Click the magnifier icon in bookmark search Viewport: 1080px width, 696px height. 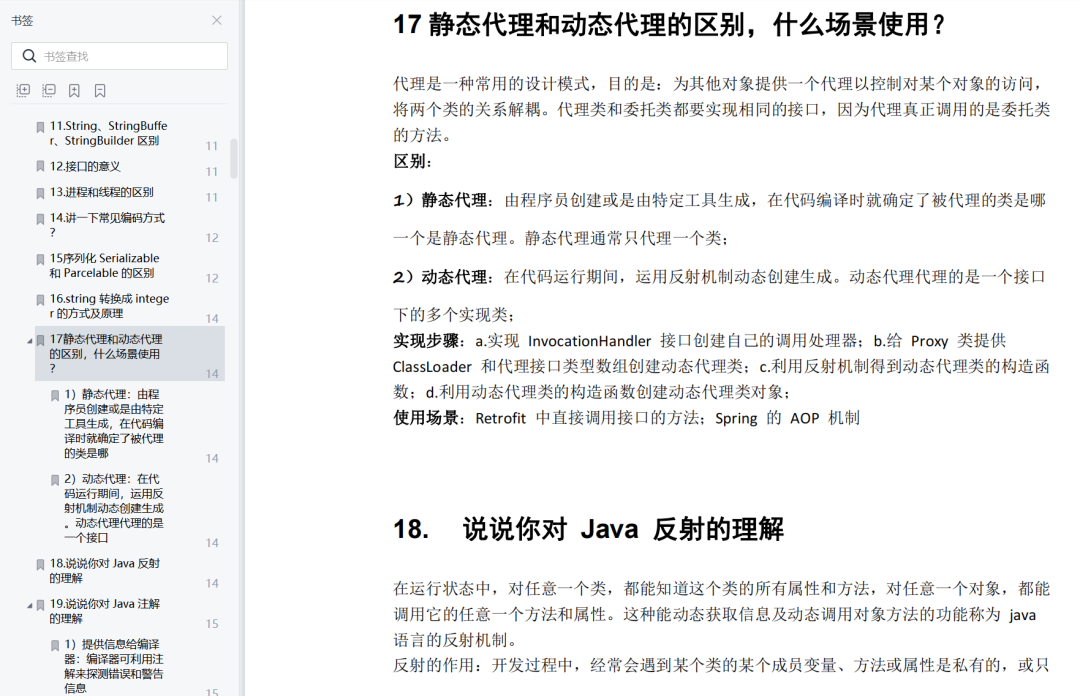tap(29, 56)
